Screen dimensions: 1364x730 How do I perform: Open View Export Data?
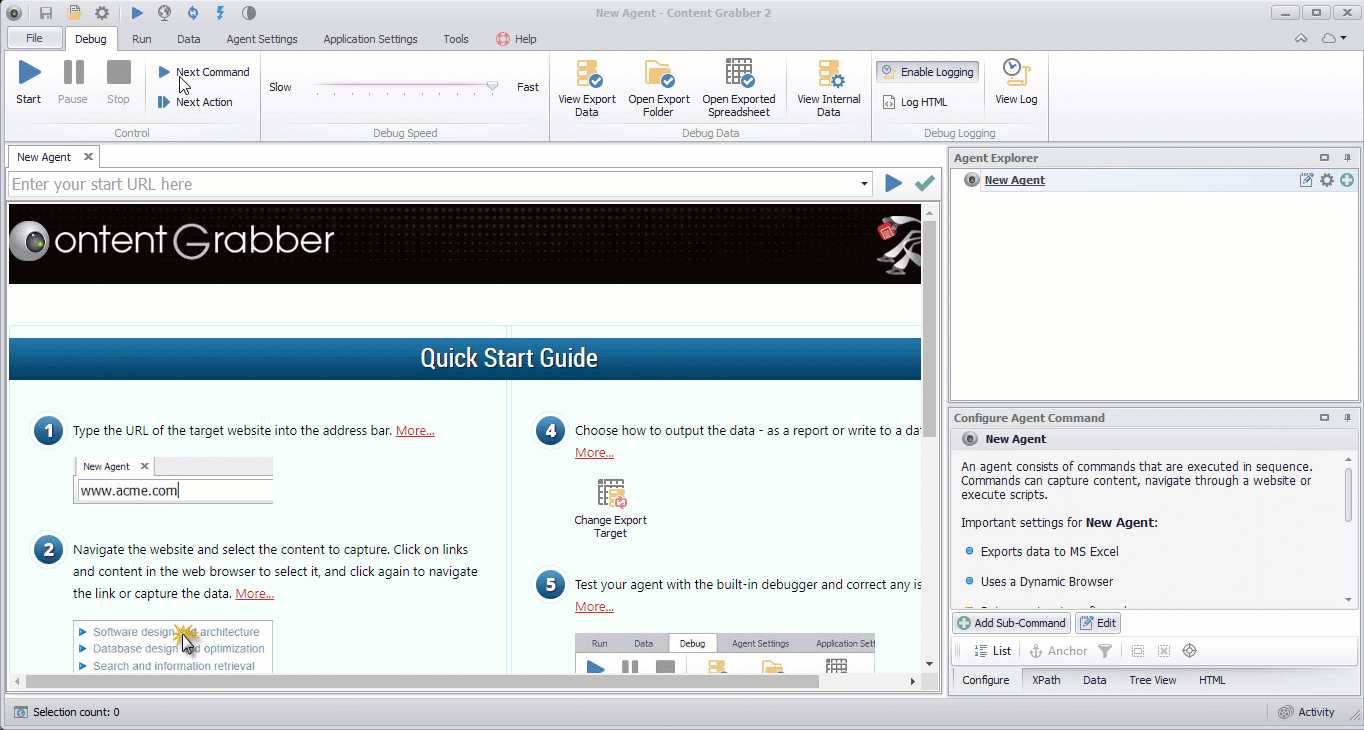587,75
